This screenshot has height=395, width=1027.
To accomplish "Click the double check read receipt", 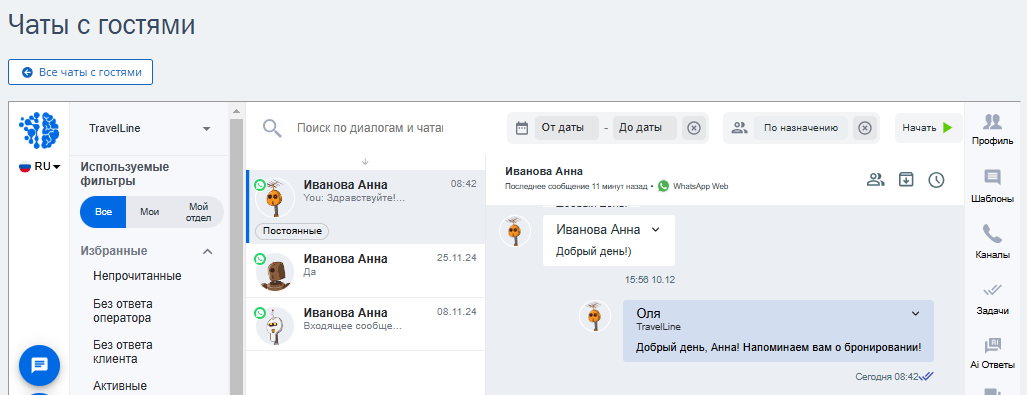I will (926, 376).
